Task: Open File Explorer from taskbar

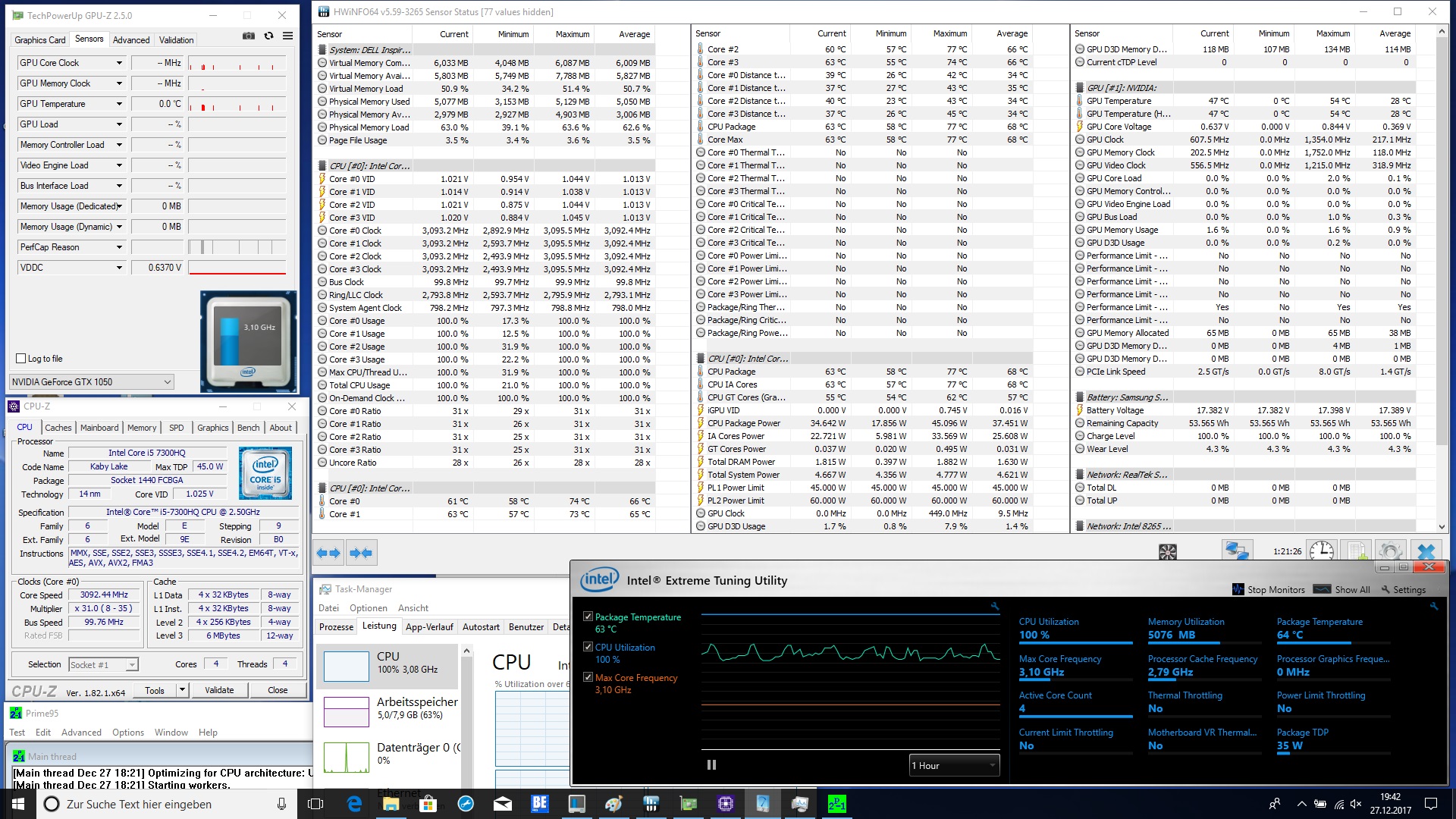Action: coord(391,804)
